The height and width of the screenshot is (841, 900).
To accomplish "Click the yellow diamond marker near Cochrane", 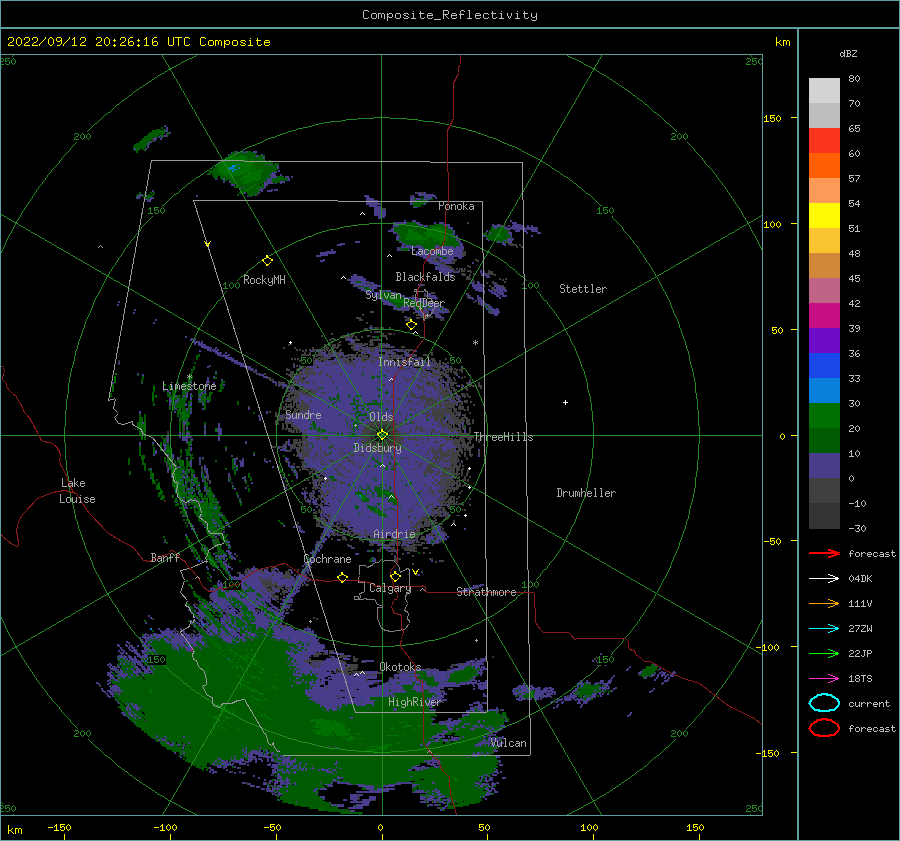I will pos(343,577).
